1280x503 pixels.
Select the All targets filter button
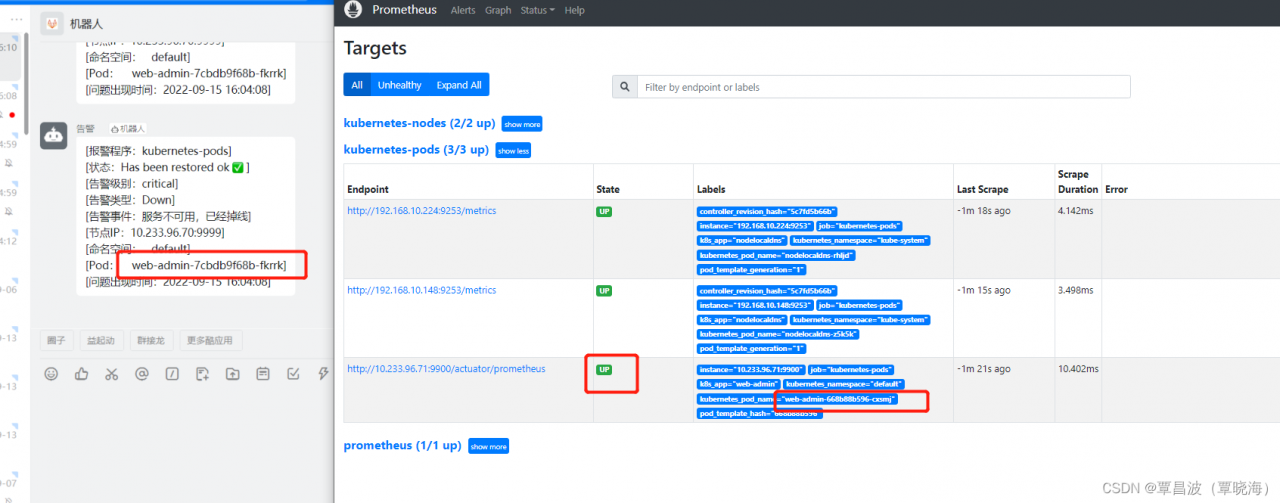coord(357,85)
